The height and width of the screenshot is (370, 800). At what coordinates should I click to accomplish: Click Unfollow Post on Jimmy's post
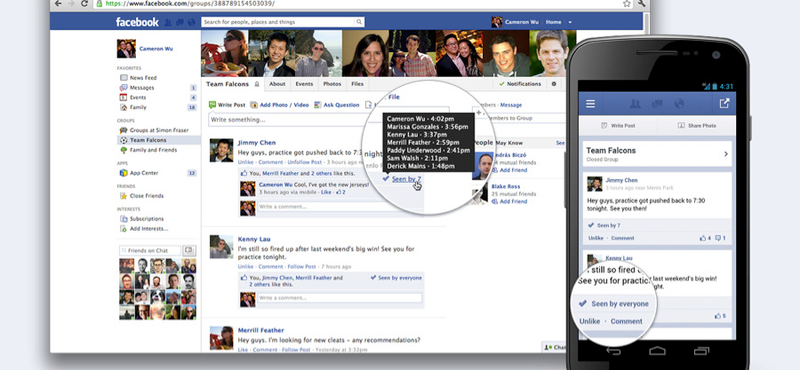point(305,162)
